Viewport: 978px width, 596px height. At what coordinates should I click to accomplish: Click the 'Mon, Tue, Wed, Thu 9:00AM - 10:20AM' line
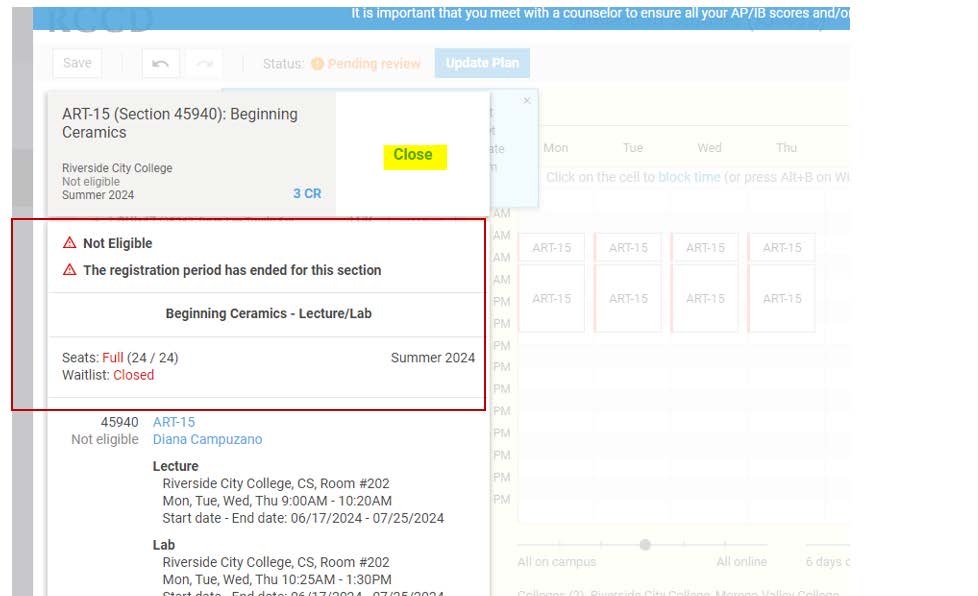pyautogui.click(x=277, y=501)
